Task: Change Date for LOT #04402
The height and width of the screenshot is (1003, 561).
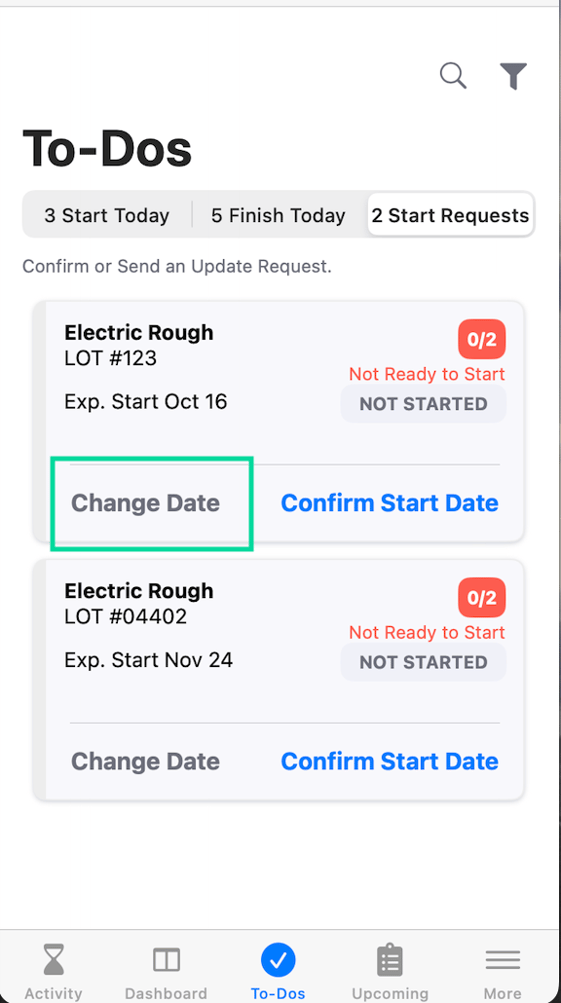Action: pos(145,761)
